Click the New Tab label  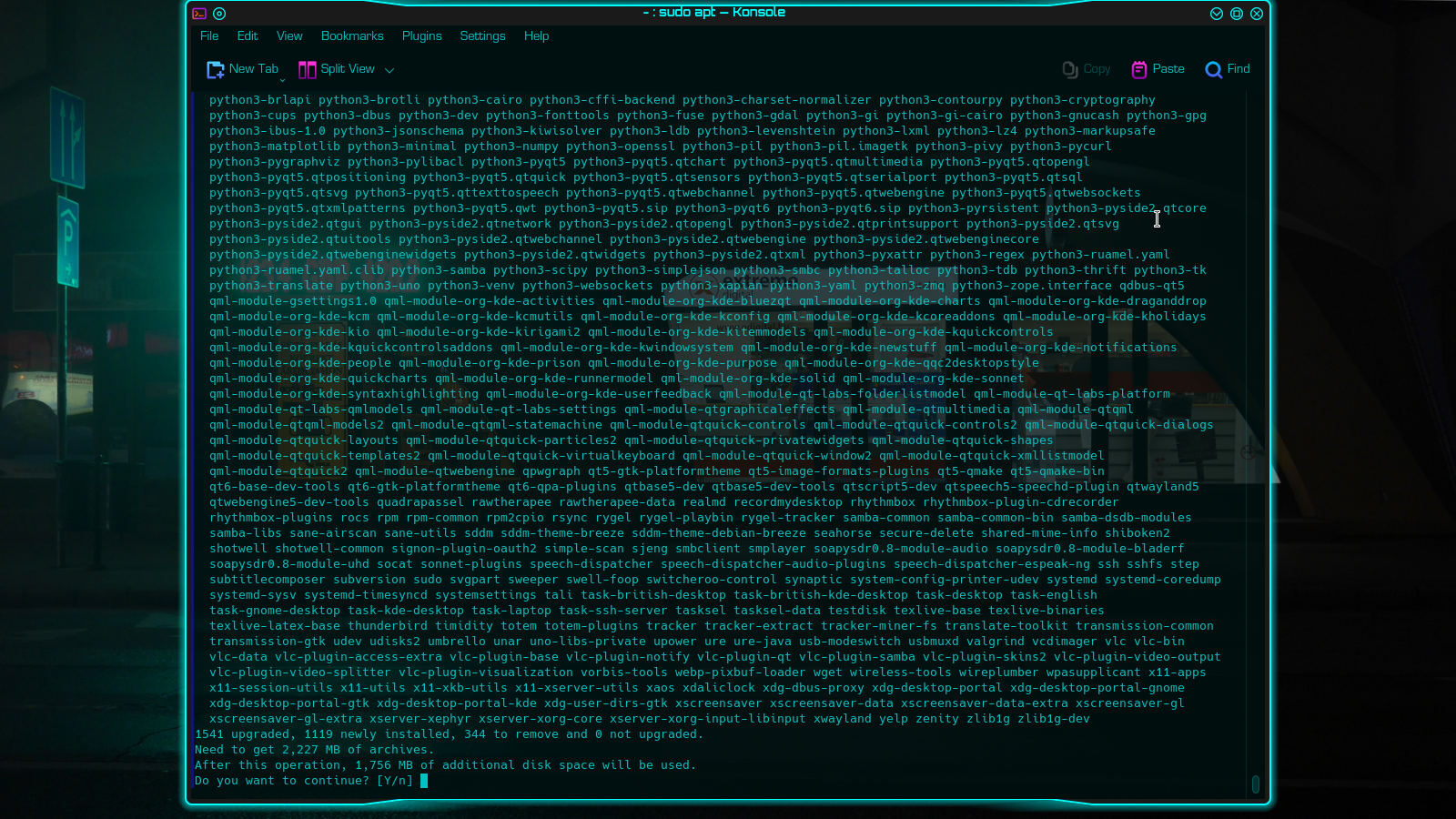[x=254, y=69]
